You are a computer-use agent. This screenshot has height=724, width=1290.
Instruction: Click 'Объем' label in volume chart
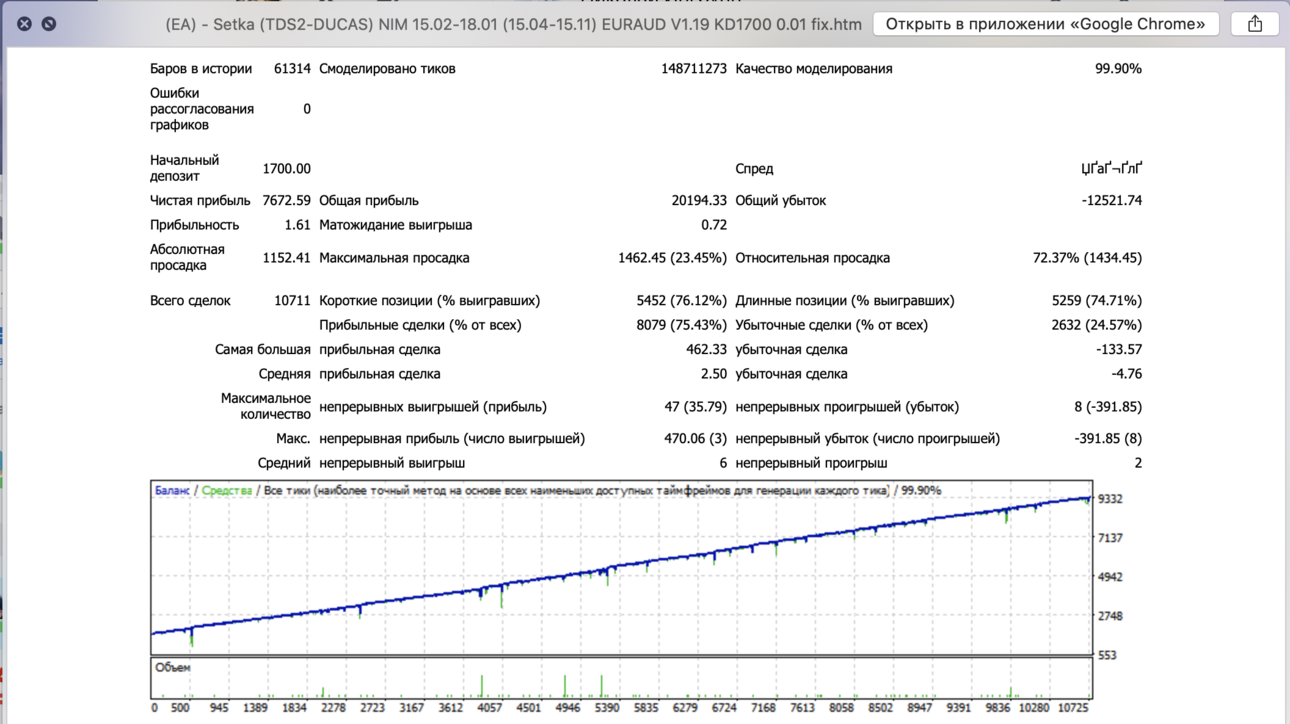pos(172,667)
